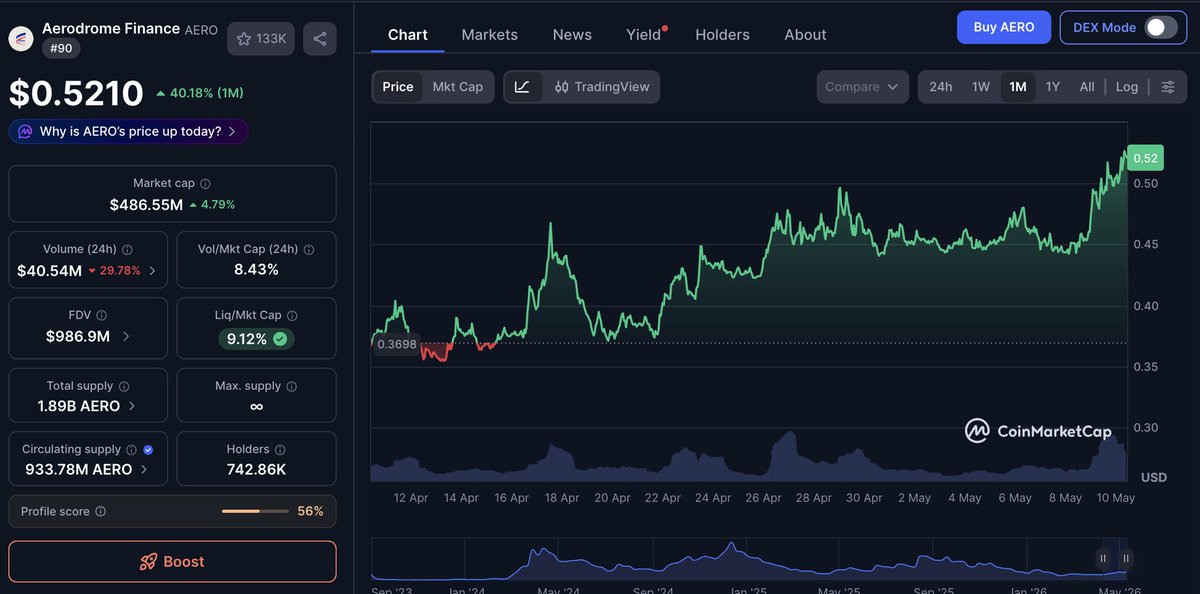The width and height of the screenshot is (1200, 594).
Task: Click the 742.86K holders value
Action: click(256, 470)
